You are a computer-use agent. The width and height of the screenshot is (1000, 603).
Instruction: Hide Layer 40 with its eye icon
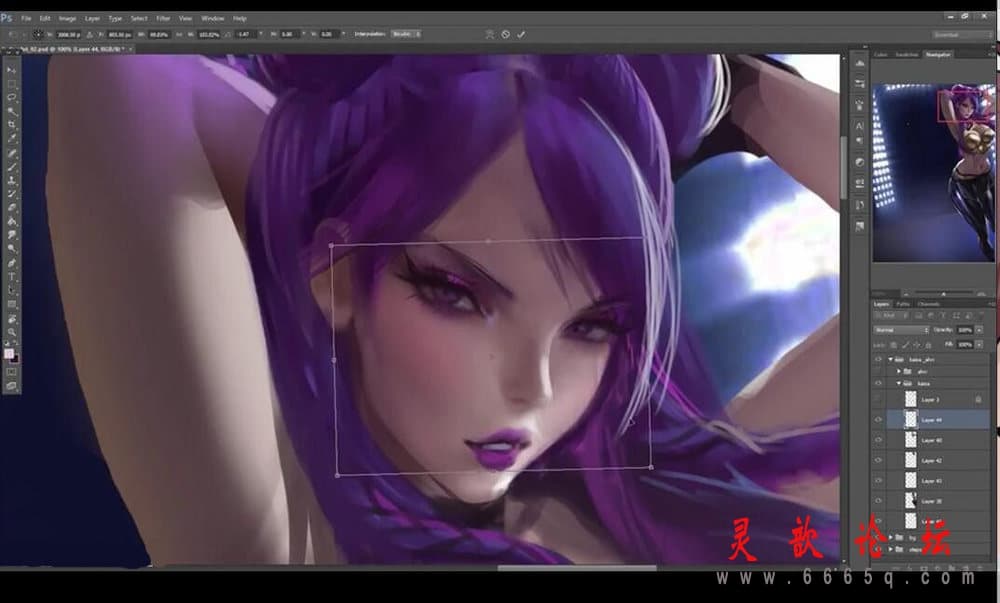pos(878,440)
